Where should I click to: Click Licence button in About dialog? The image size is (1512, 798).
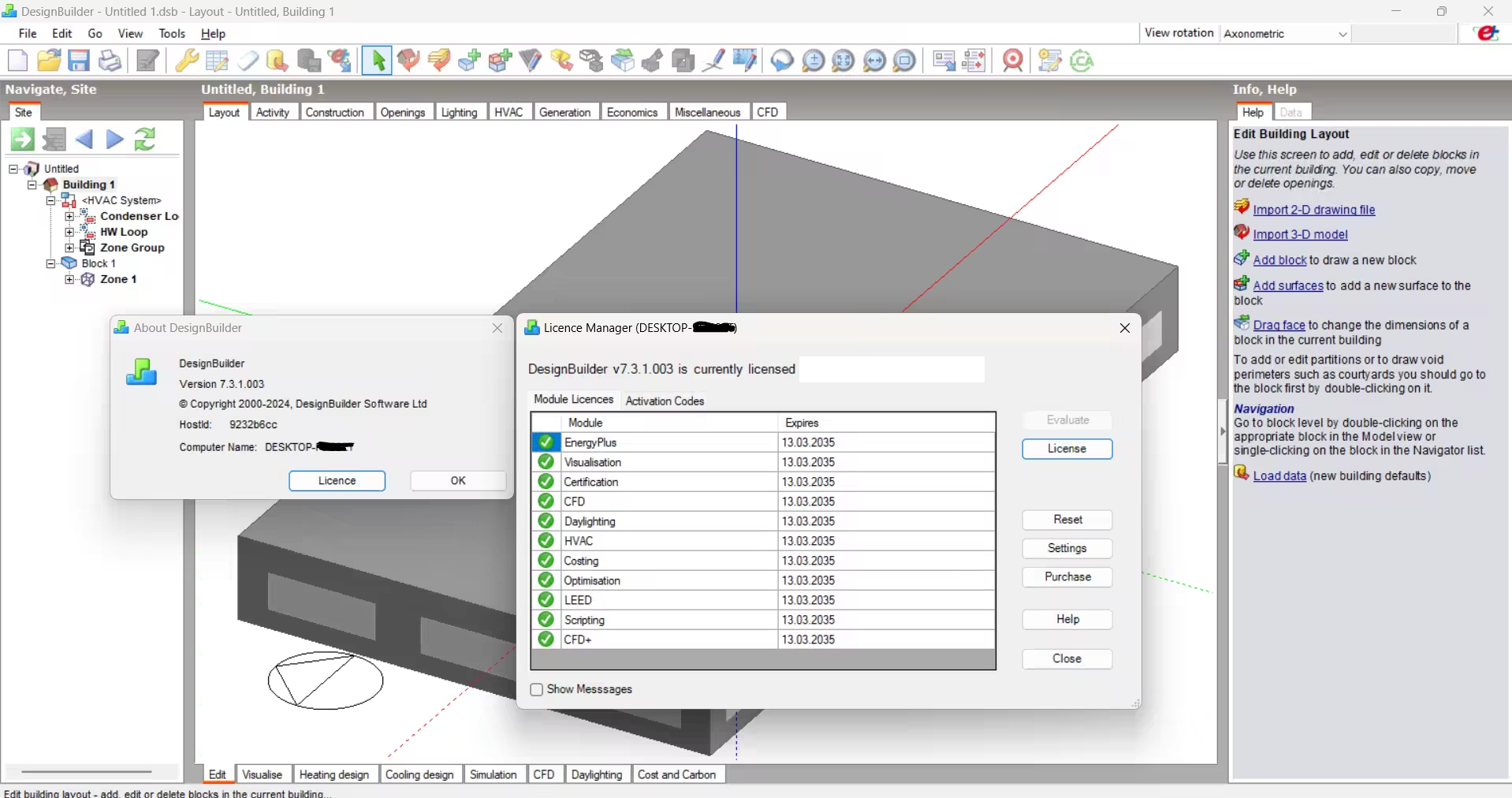(337, 481)
